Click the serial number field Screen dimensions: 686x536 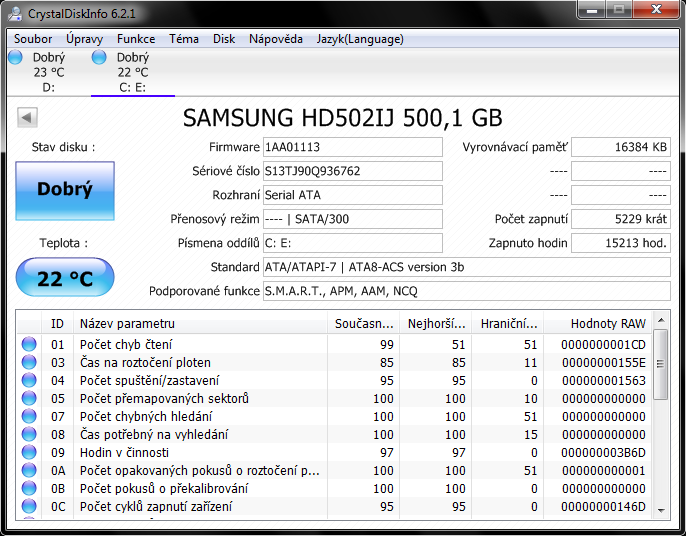352,171
